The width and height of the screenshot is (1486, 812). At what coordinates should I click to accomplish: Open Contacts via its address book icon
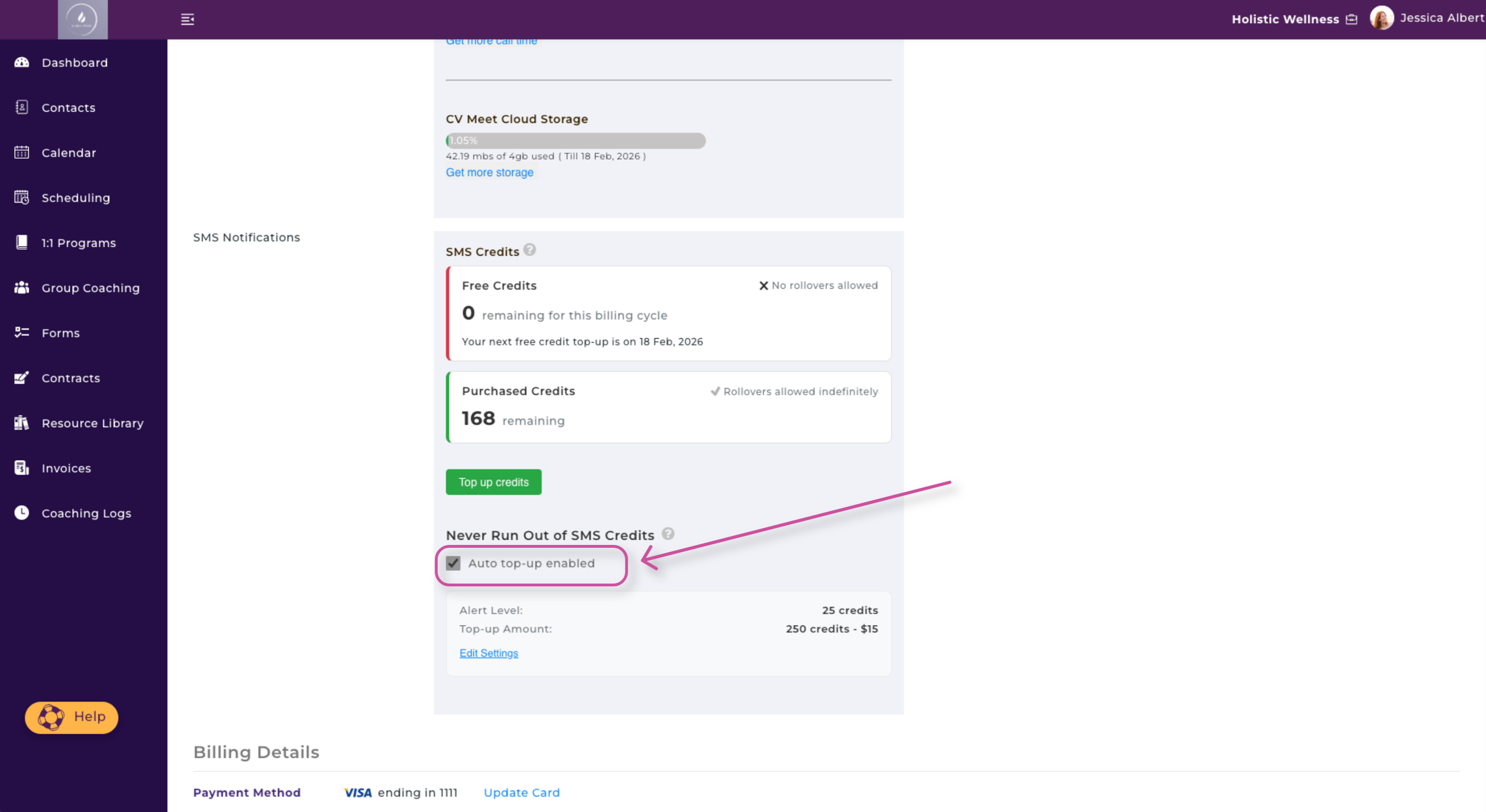coord(21,107)
